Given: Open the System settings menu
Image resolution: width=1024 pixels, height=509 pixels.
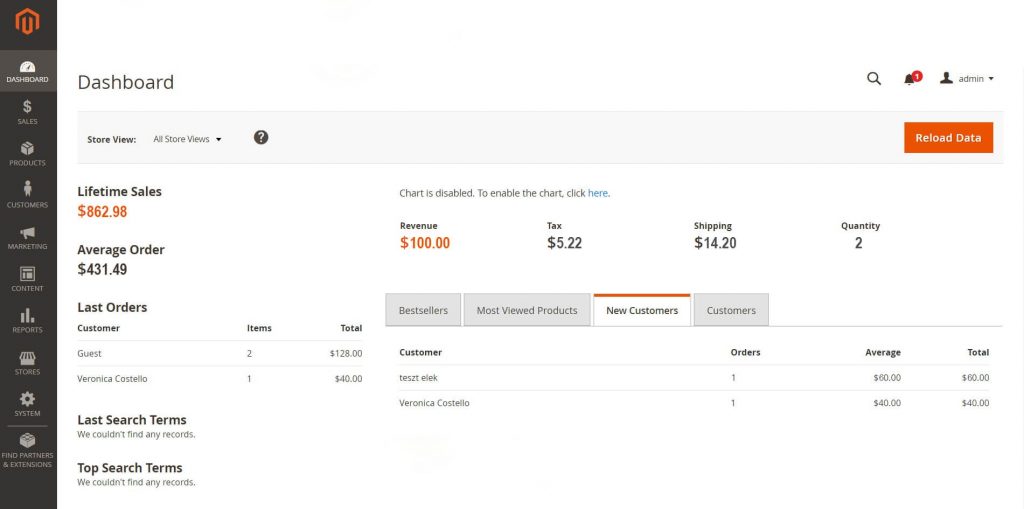Looking at the screenshot, I should click(27, 404).
